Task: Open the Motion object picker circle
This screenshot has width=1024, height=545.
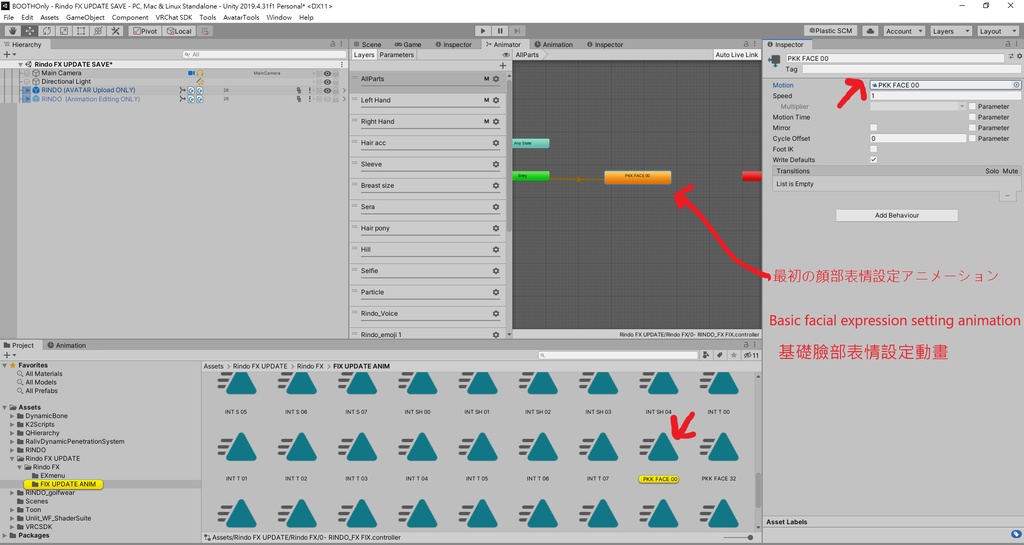Action: point(1016,85)
